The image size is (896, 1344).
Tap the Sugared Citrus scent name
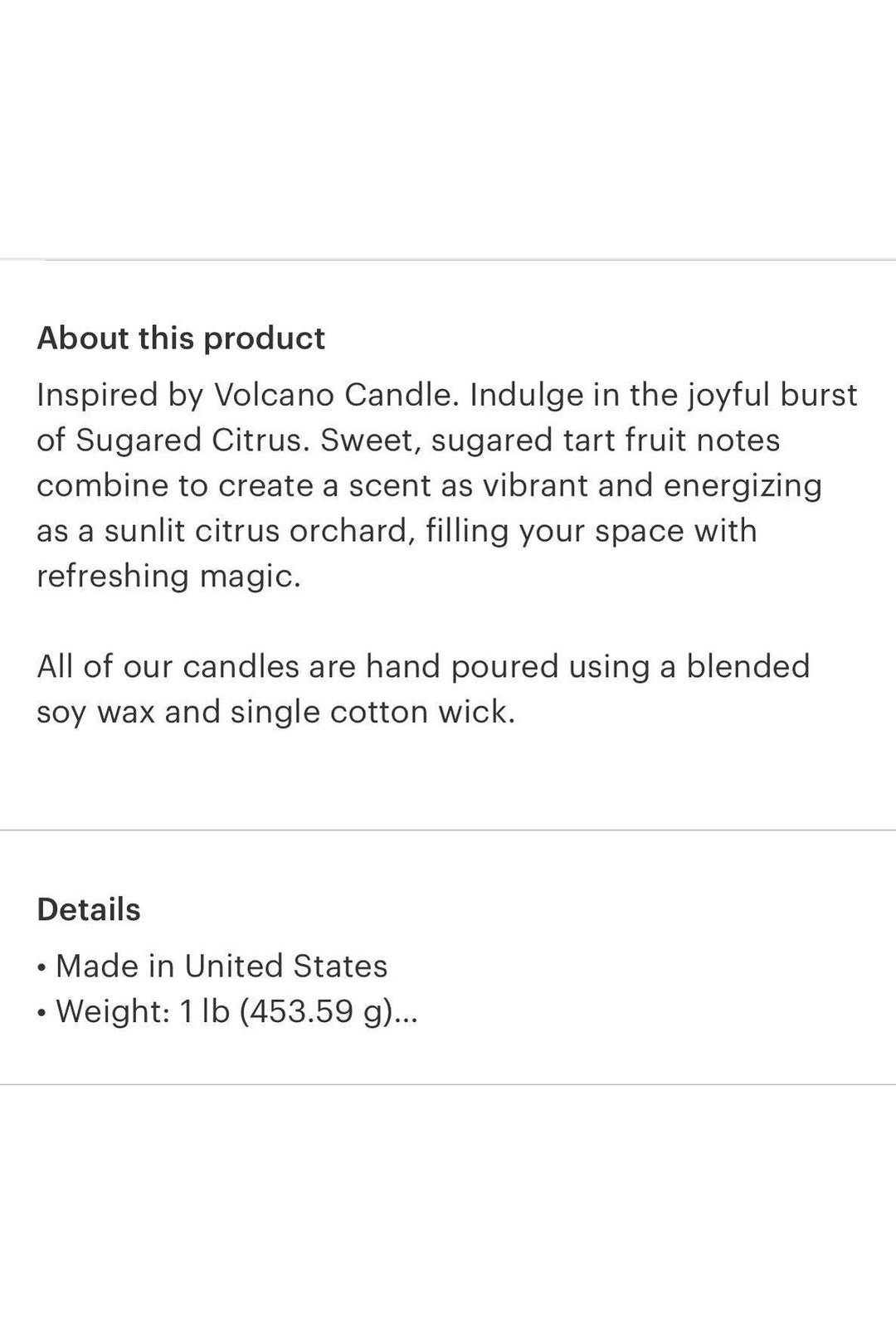point(192,441)
